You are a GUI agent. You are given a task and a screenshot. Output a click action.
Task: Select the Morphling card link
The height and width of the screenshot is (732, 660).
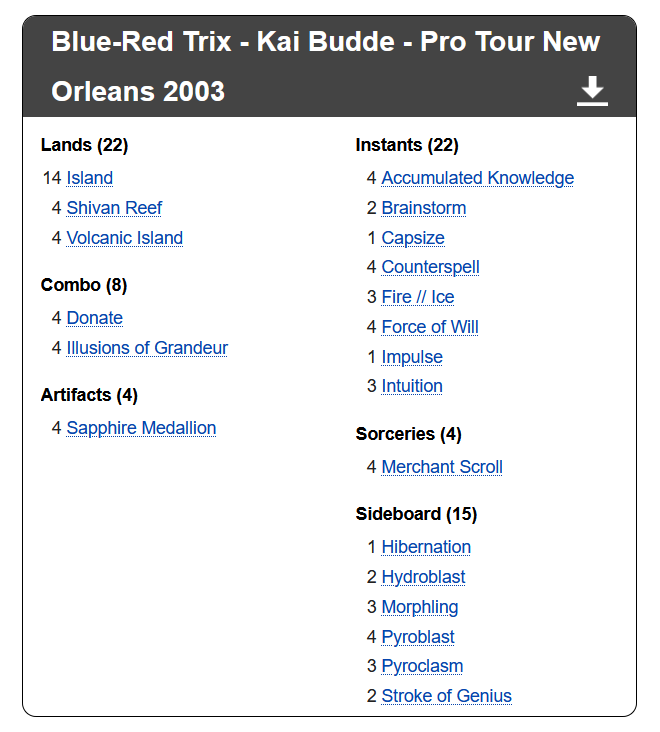click(x=420, y=607)
